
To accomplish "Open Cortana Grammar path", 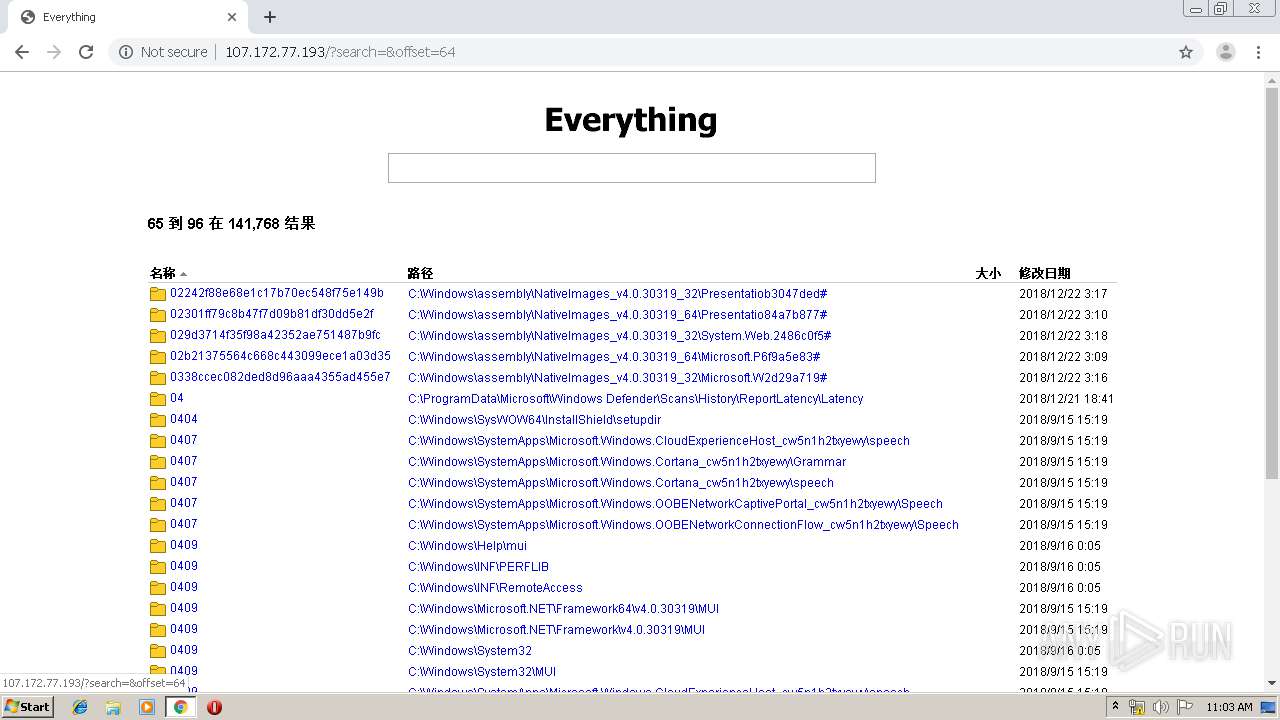I will (627, 462).
